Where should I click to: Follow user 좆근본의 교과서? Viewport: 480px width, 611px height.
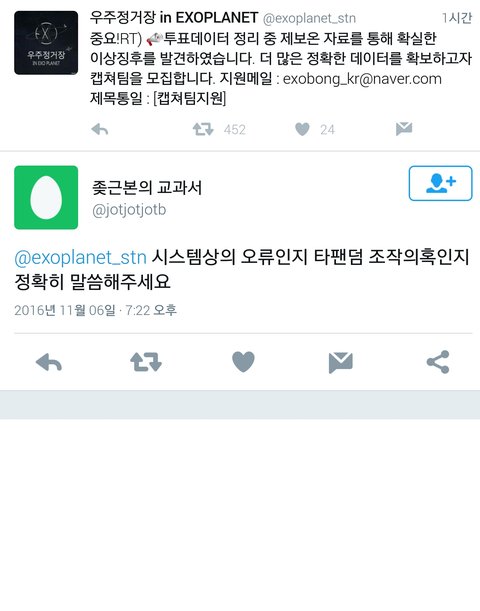tap(440, 183)
